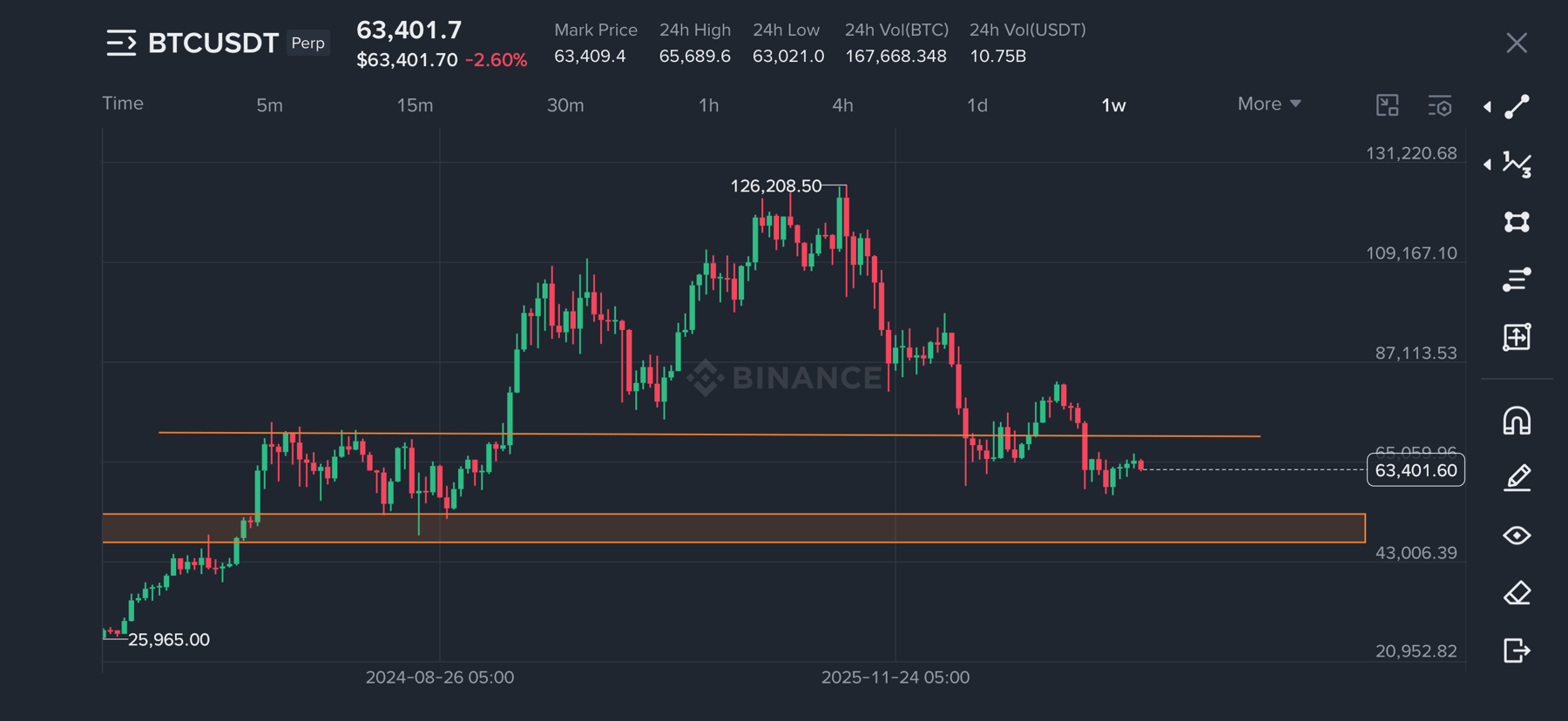Select the orange horizontal support line

pyautogui.click(x=709, y=434)
